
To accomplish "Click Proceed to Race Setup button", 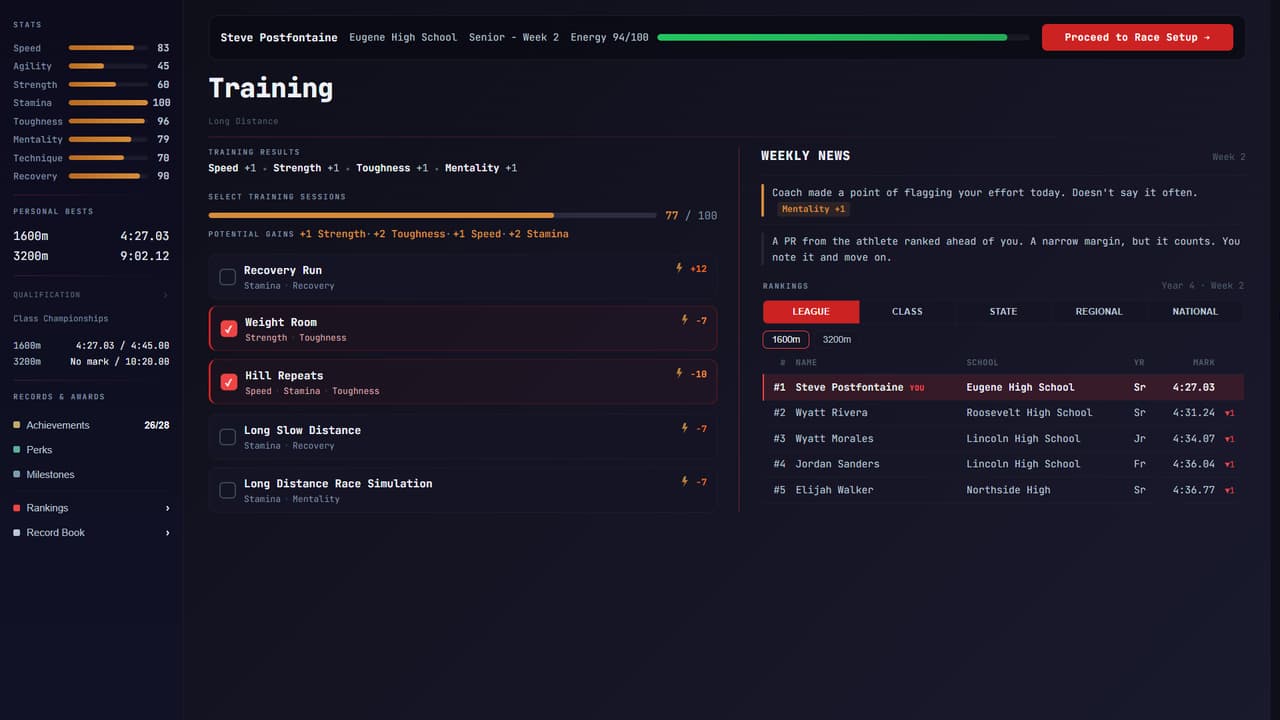I will [1137, 37].
